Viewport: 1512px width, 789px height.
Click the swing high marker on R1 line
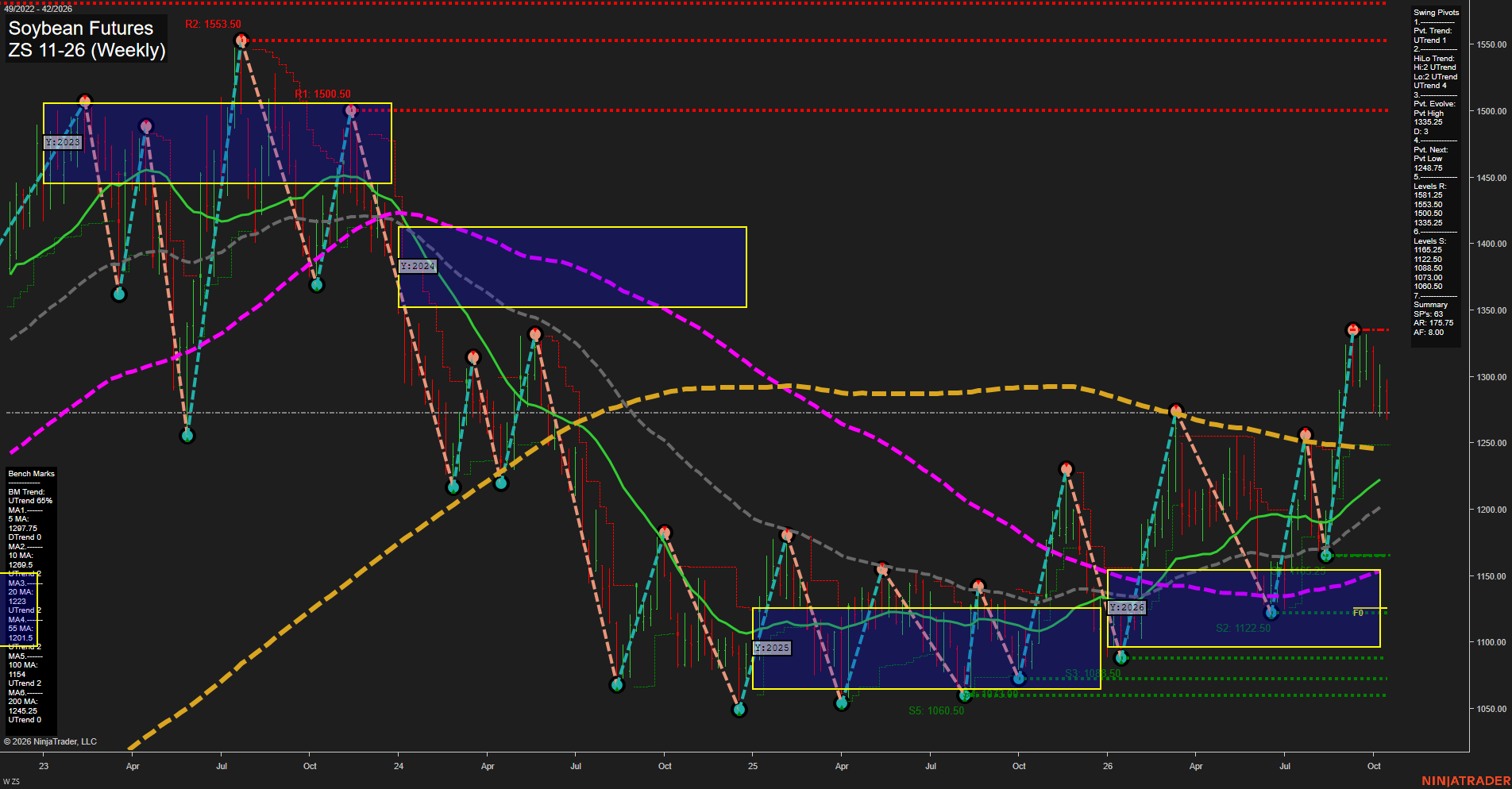coord(351,110)
